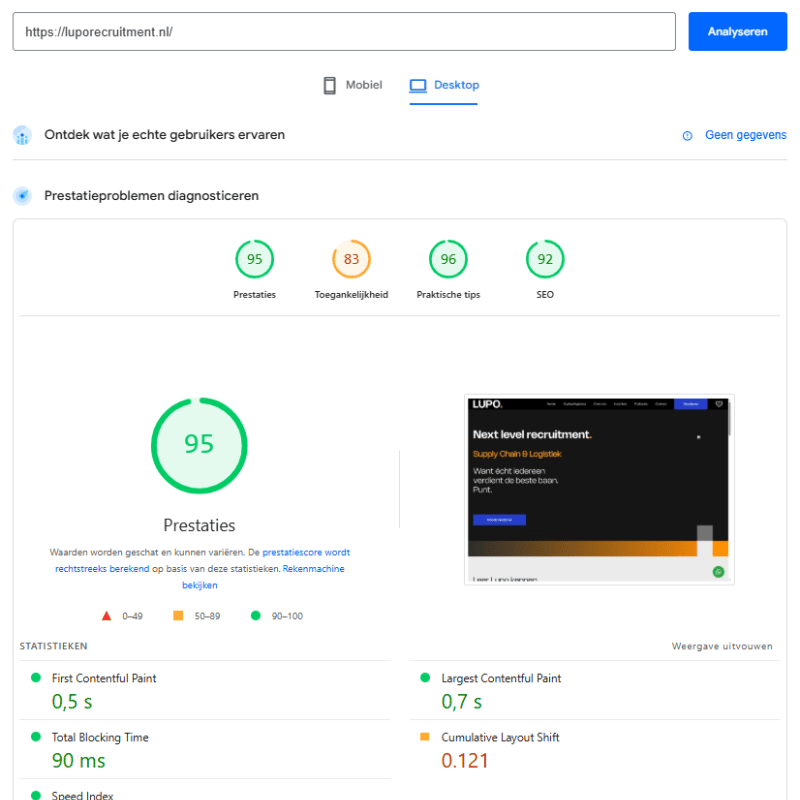Click the Cumulative Layout Shift metric
Viewport: 800px width, 800px height.
(x=594, y=749)
